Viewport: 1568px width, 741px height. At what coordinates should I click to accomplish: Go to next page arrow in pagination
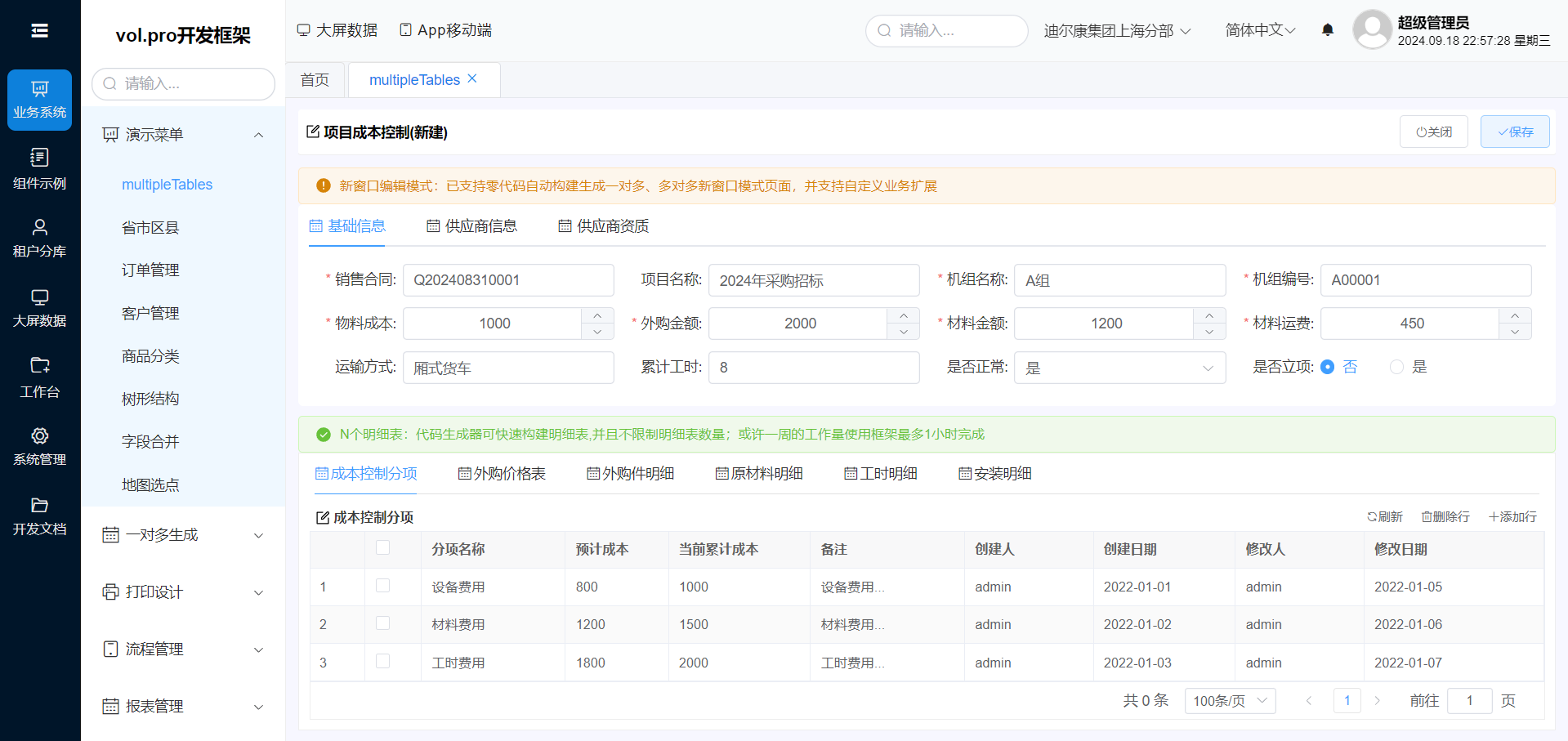tap(1377, 700)
